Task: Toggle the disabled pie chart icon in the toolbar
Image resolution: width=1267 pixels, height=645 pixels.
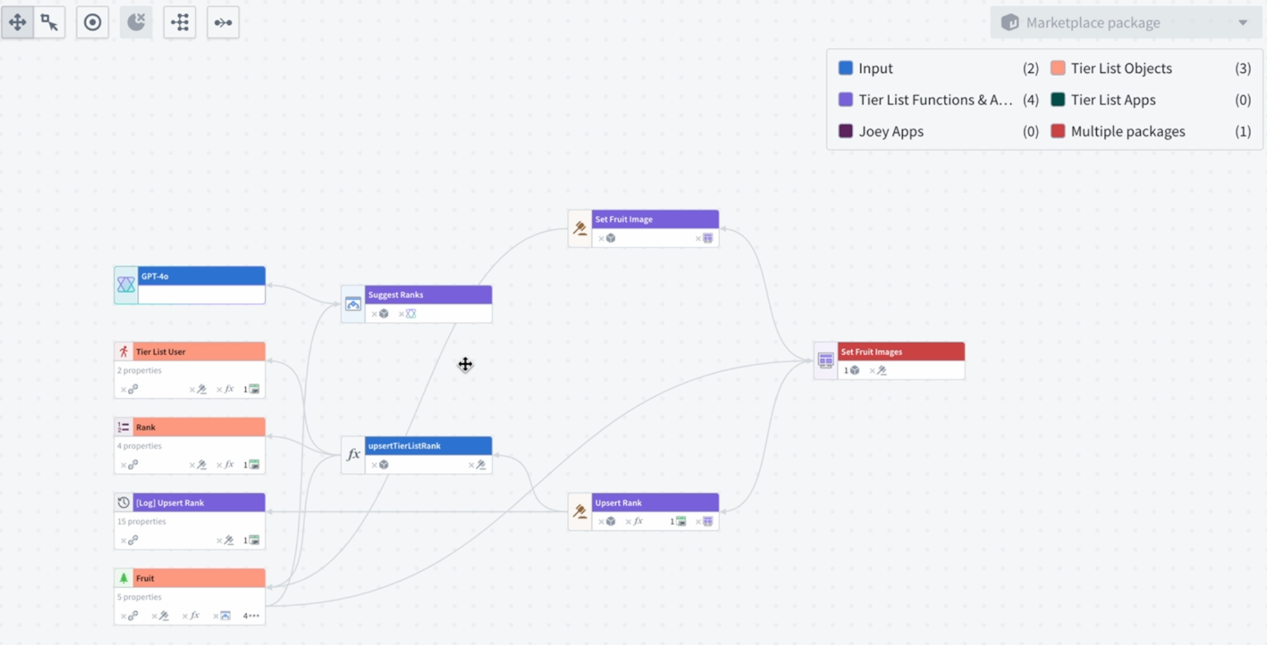Action: tap(135, 21)
